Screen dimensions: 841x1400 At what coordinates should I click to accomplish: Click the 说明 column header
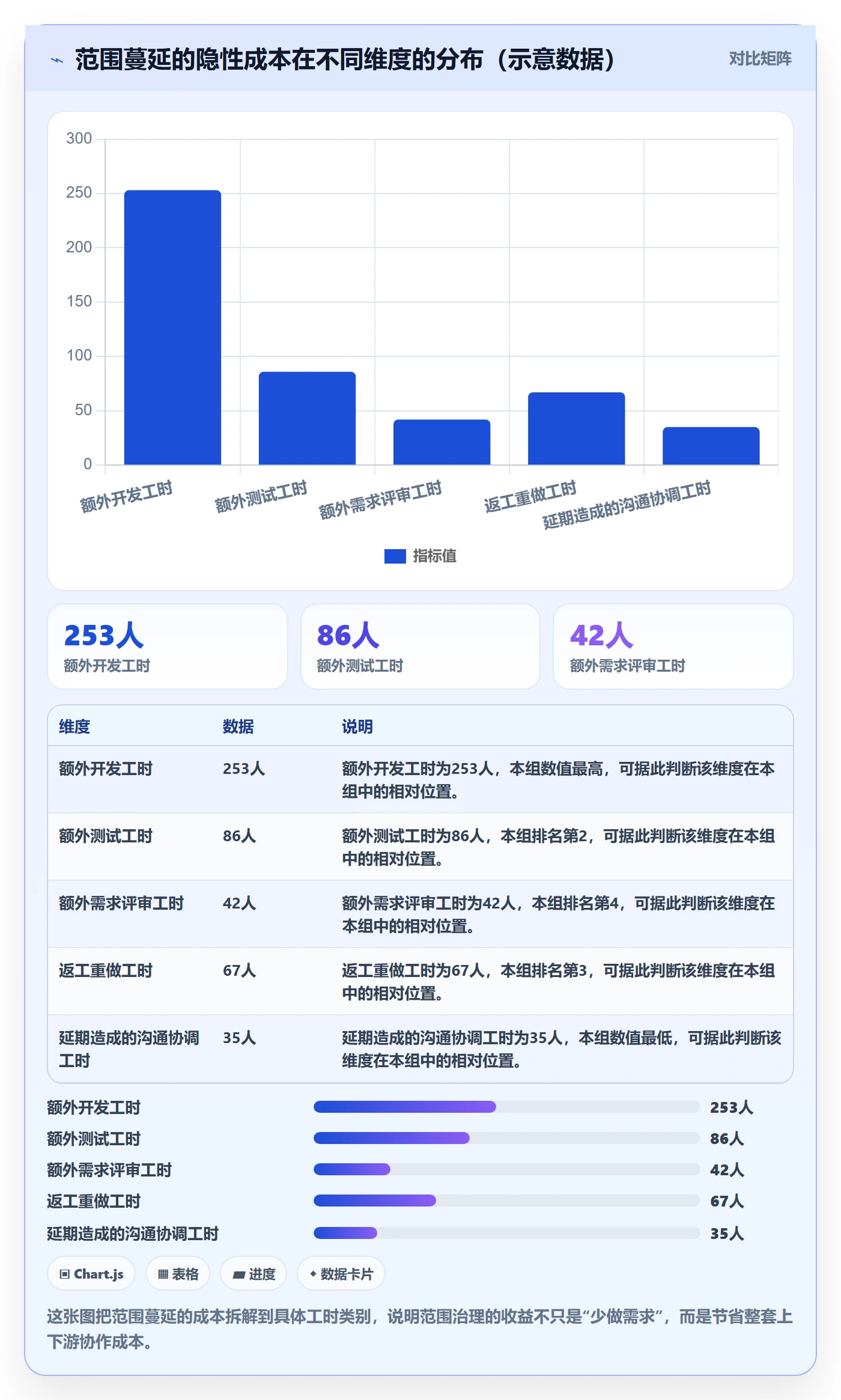click(x=357, y=726)
